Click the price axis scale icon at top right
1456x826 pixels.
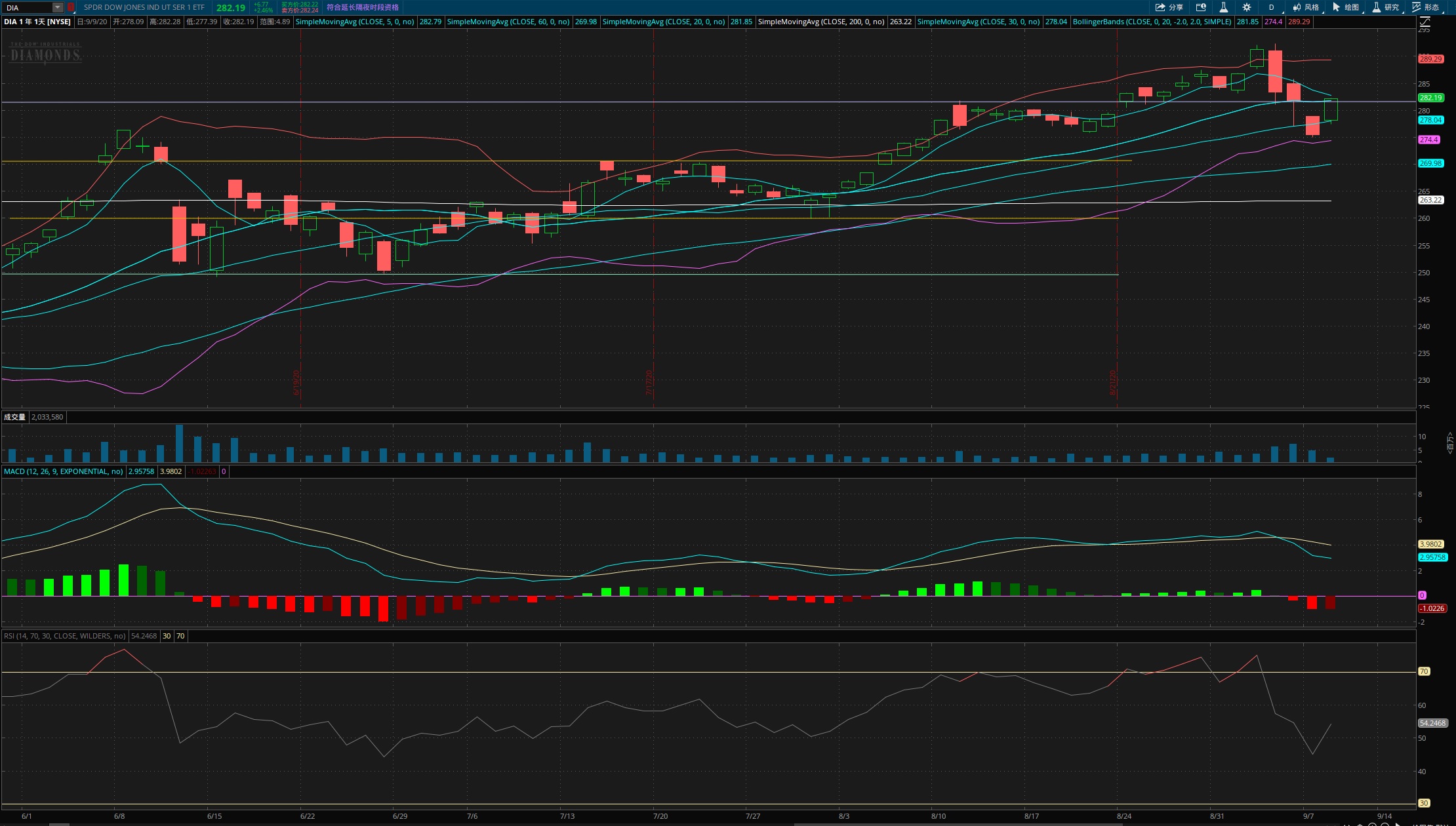pyautogui.click(x=1425, y=22)
